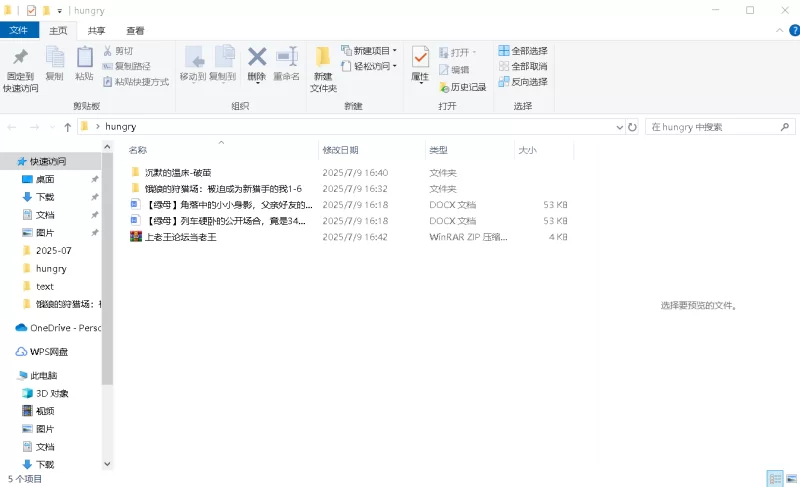Click the search magnifier icon

(785, 127)
